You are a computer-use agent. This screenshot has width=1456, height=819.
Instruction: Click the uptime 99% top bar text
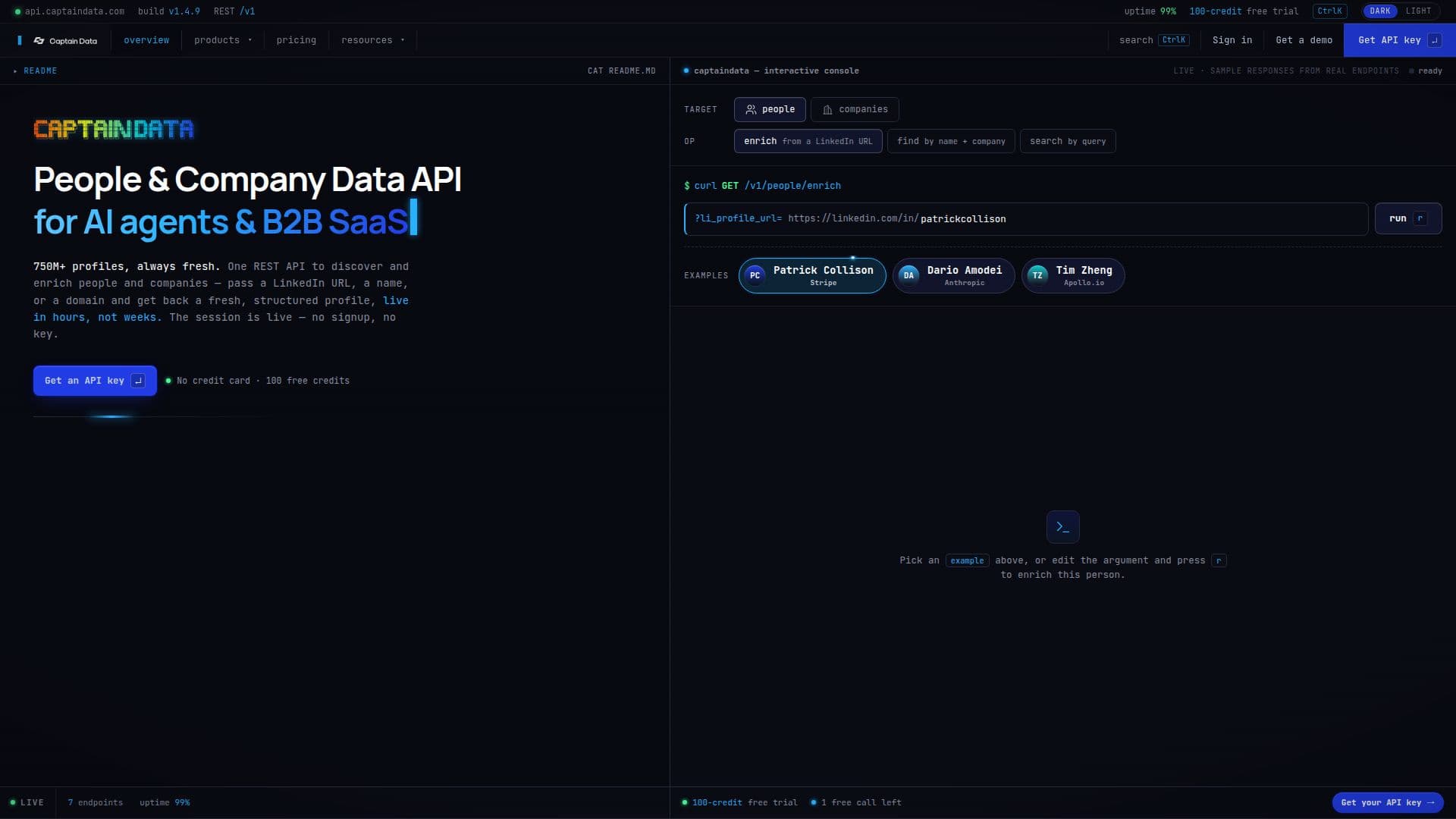1150,11
